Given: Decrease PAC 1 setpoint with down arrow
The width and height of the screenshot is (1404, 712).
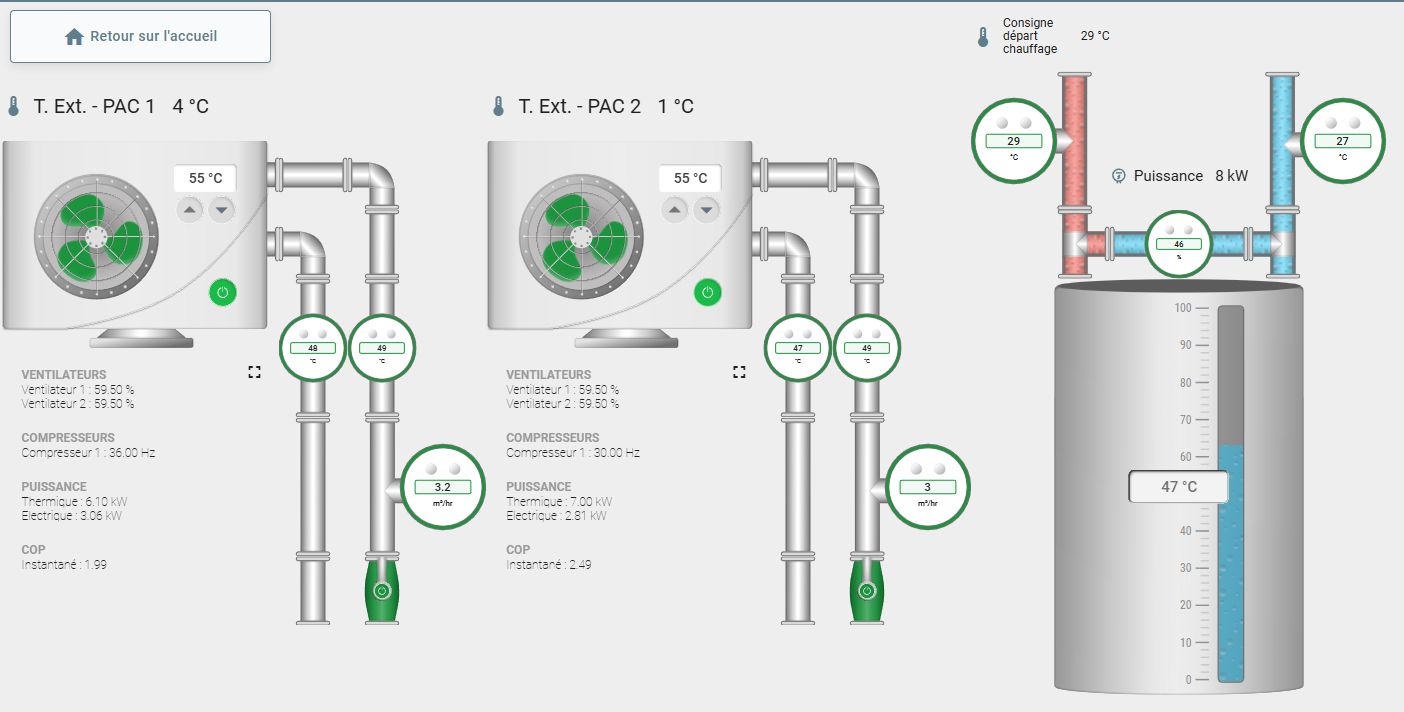Looking at the screenshot, I should point(221,209).
